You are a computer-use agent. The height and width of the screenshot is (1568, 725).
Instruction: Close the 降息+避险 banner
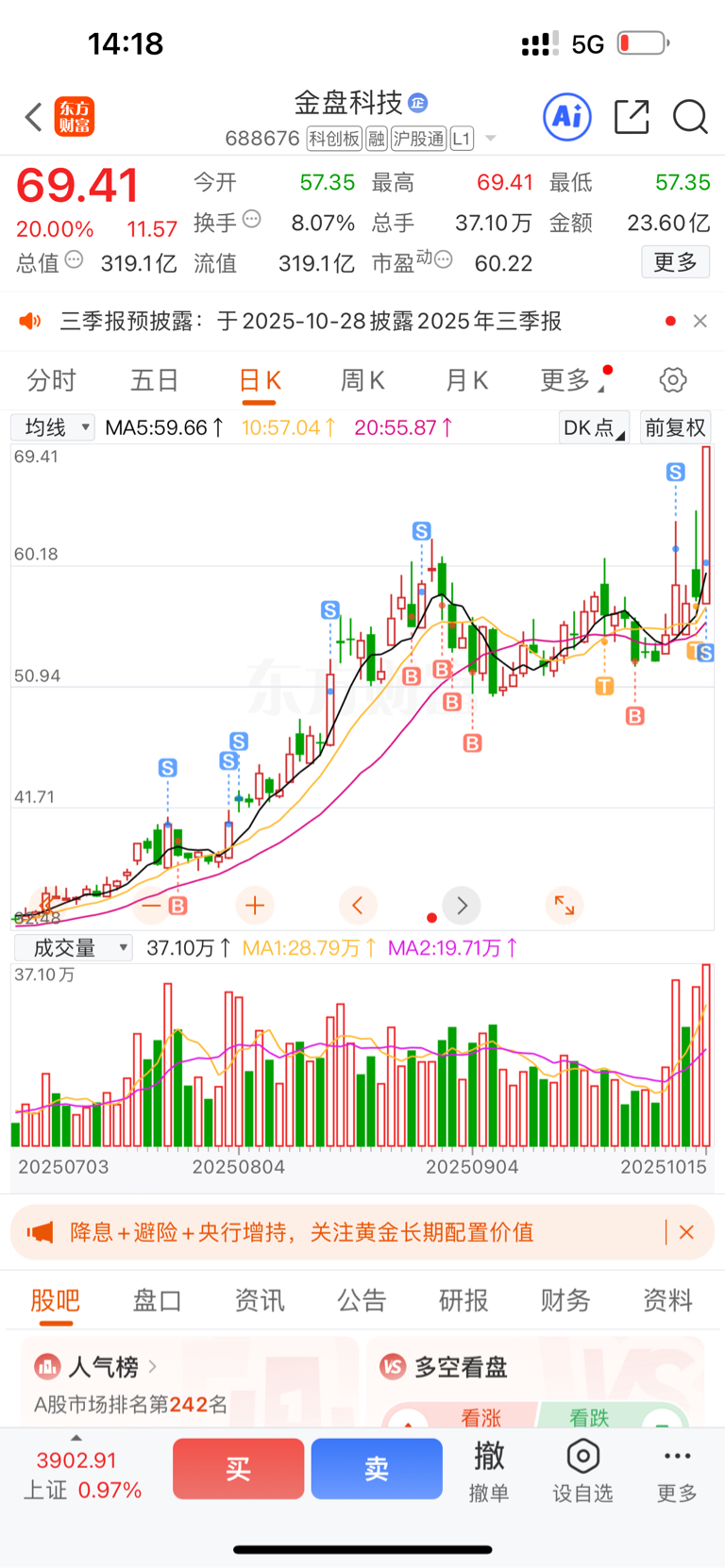[x=686, y=1232]
